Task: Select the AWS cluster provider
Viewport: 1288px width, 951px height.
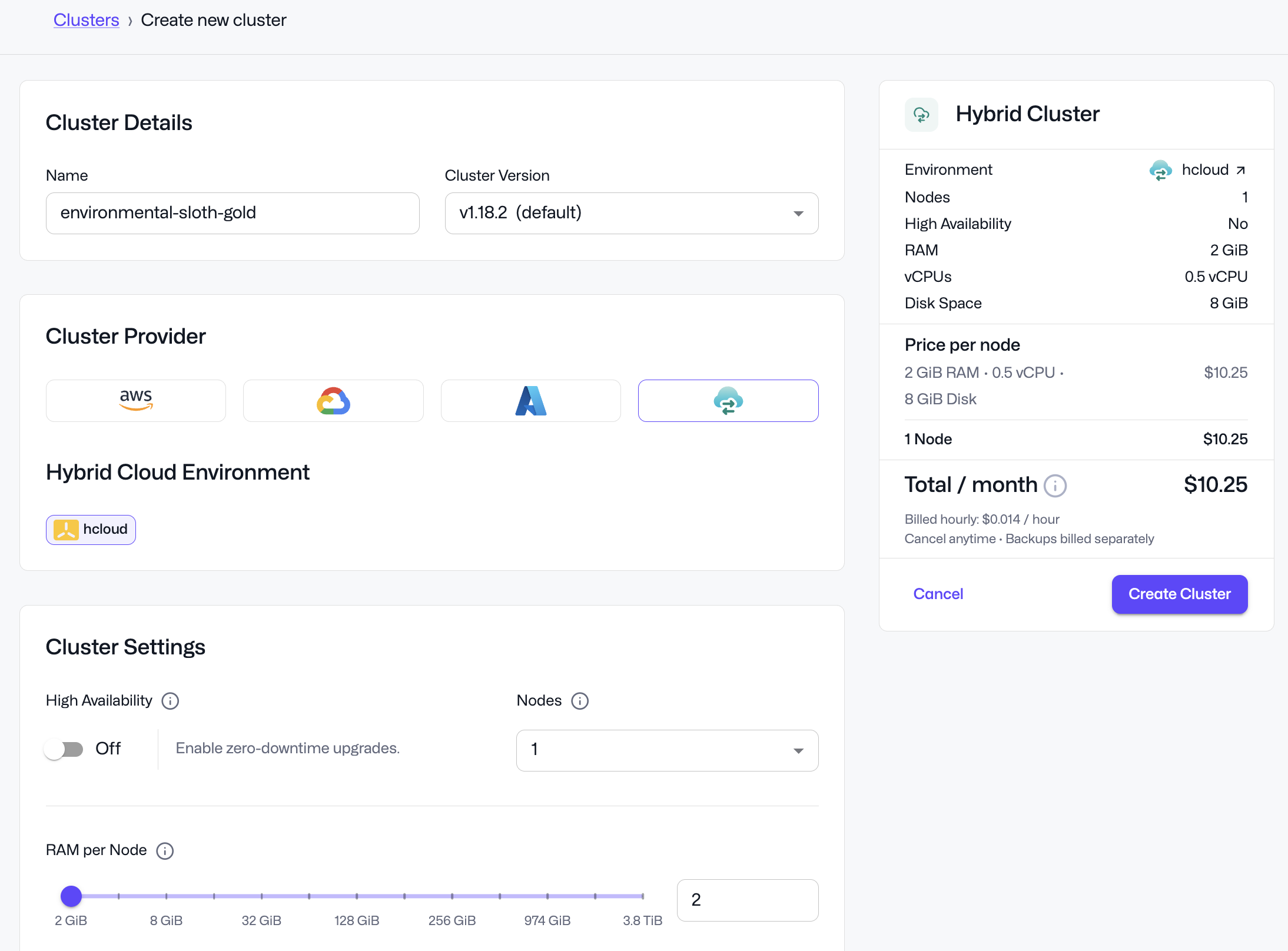Action: click(x=136, y=401)
